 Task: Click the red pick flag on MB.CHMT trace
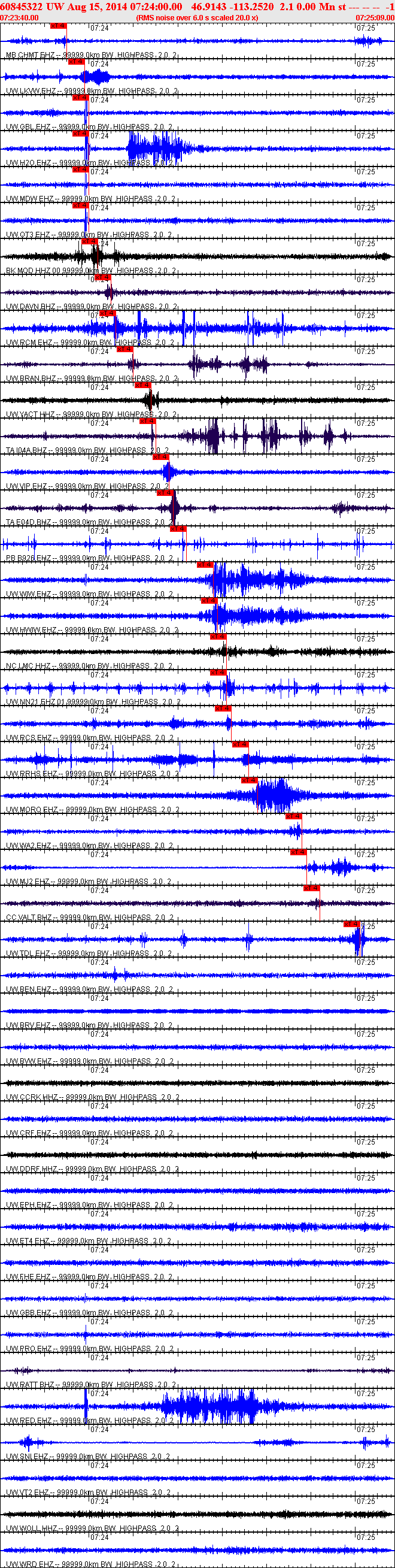(x=58, y=26)
